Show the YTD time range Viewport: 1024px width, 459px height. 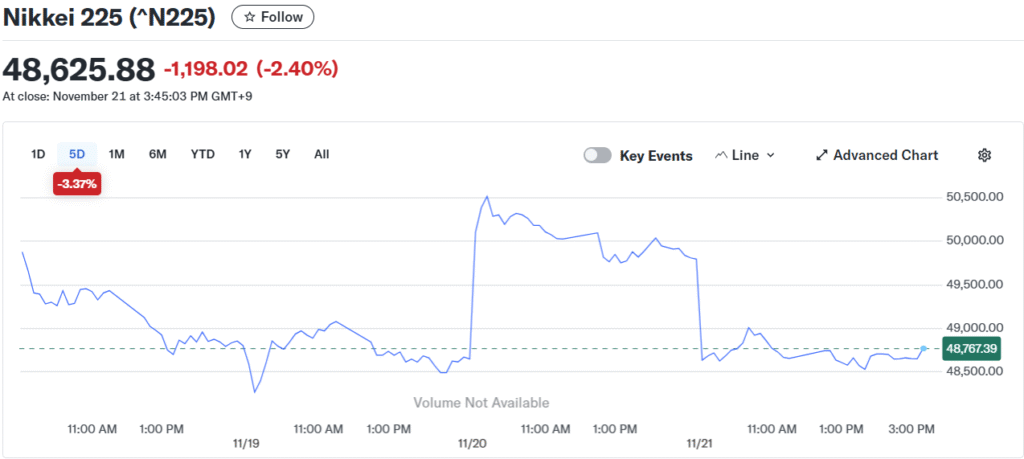coord(203,154)
